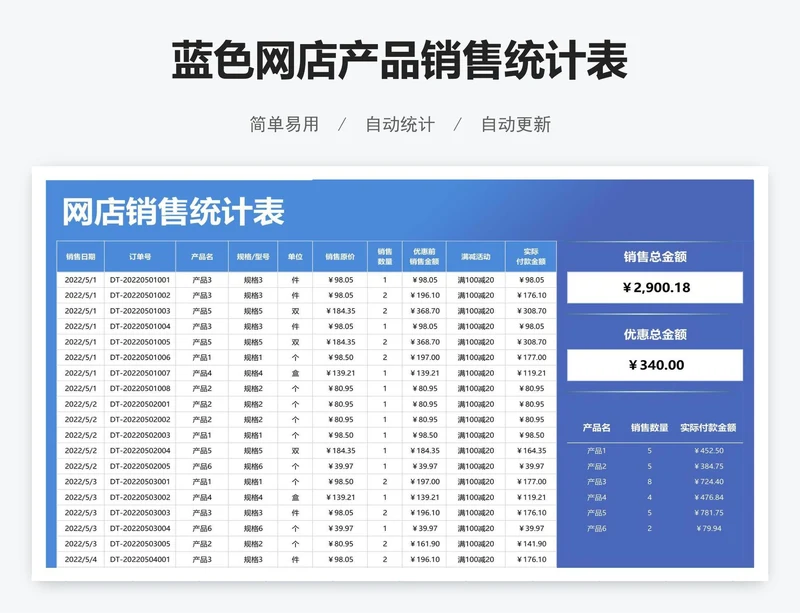
Task: Select 产品4 in the summary panel
Action: click(596, 497)
